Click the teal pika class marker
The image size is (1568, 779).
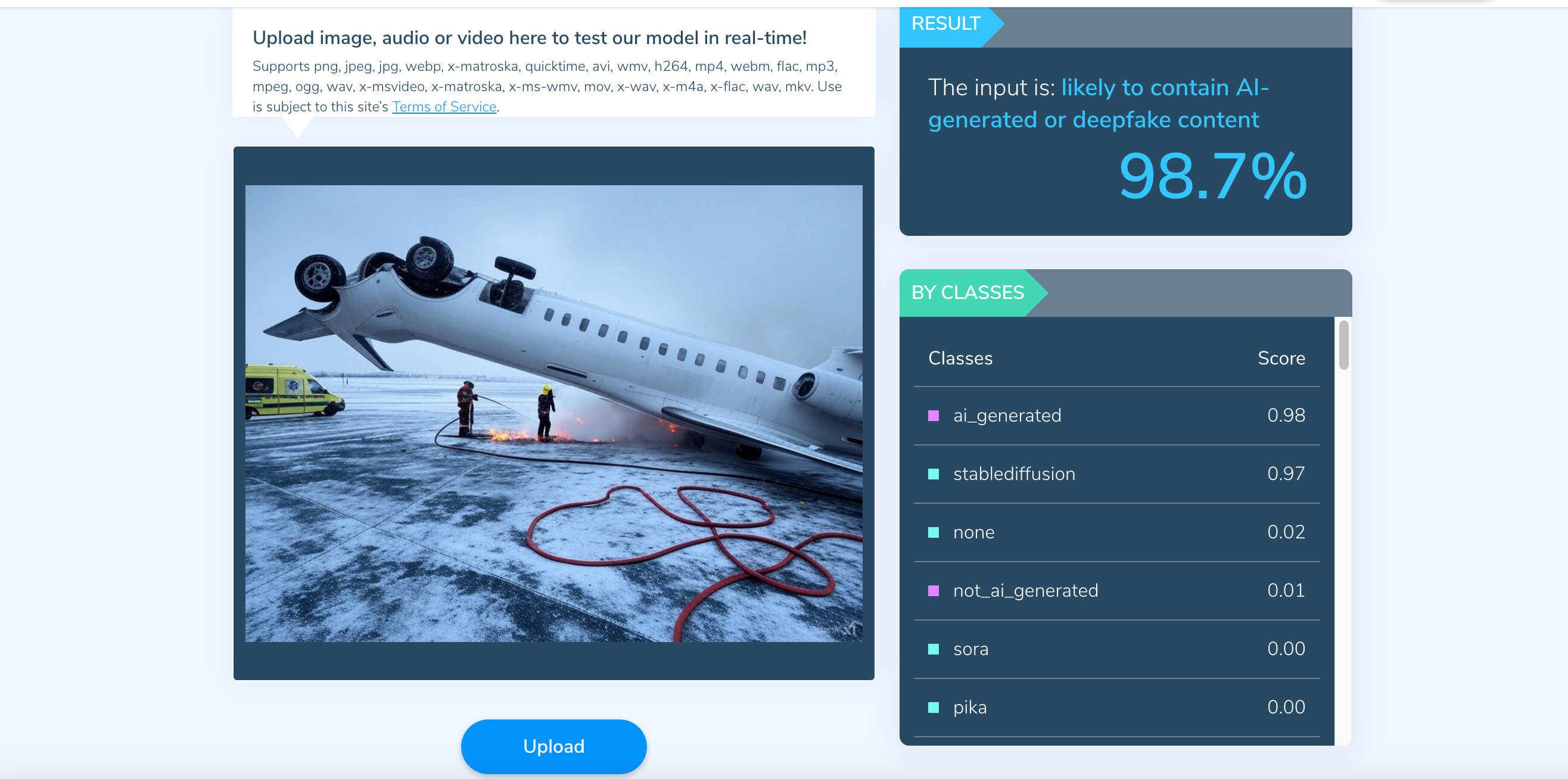click(933, 707)
